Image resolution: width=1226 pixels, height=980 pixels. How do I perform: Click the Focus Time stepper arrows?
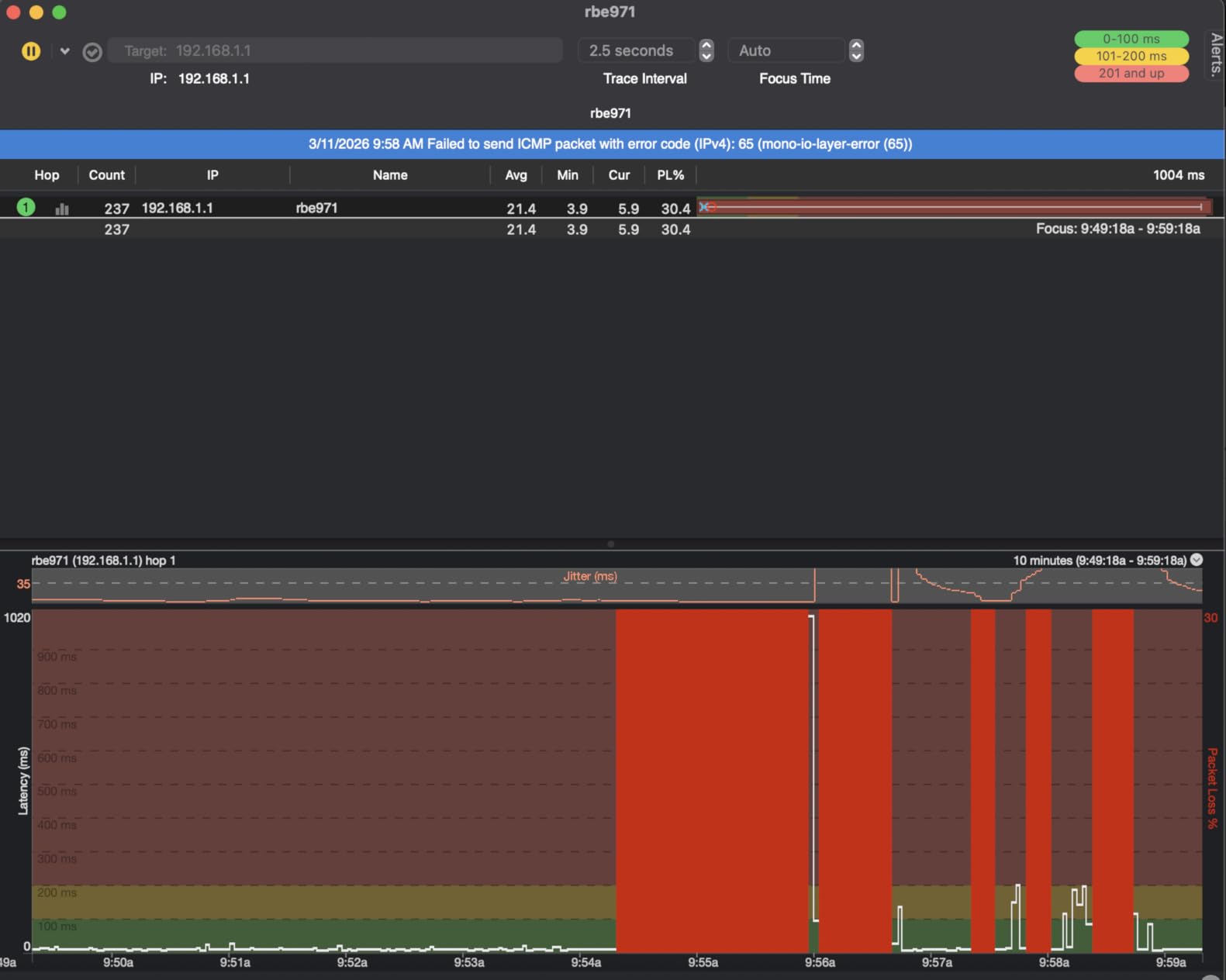click(856, 50)
